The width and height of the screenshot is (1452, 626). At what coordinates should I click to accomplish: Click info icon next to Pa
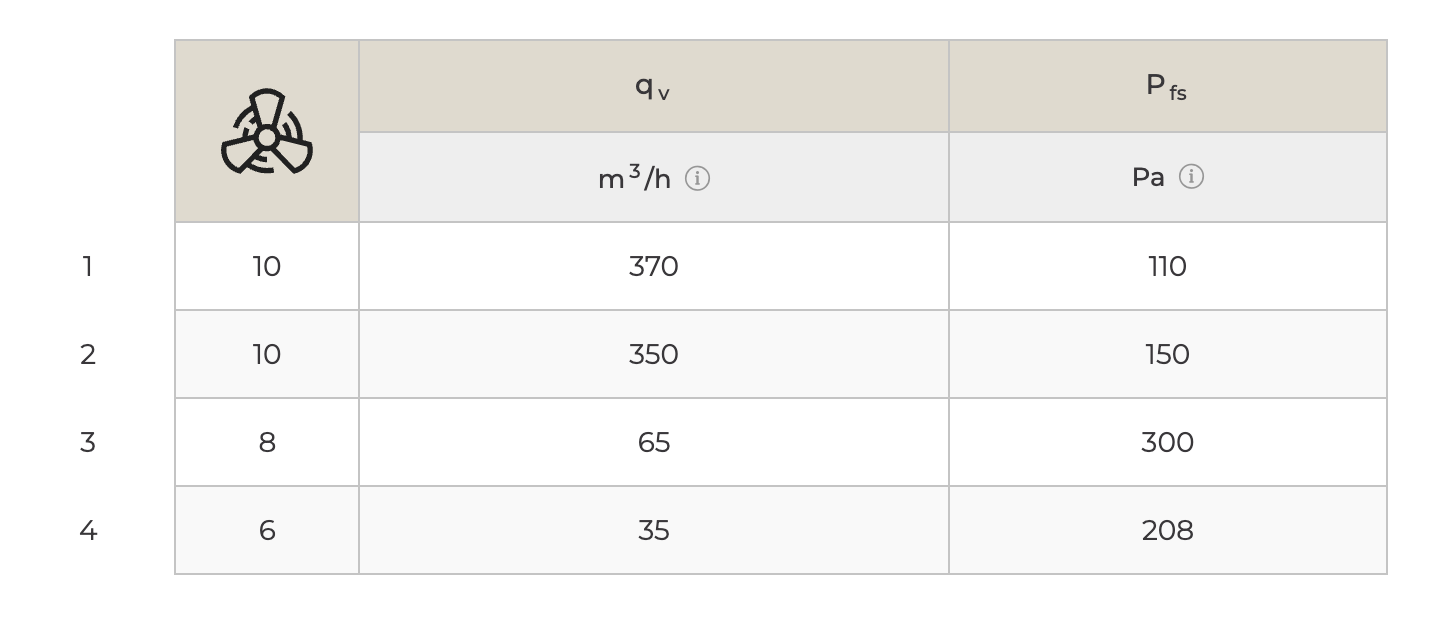pyautogui.click(x=1191, y=177)
